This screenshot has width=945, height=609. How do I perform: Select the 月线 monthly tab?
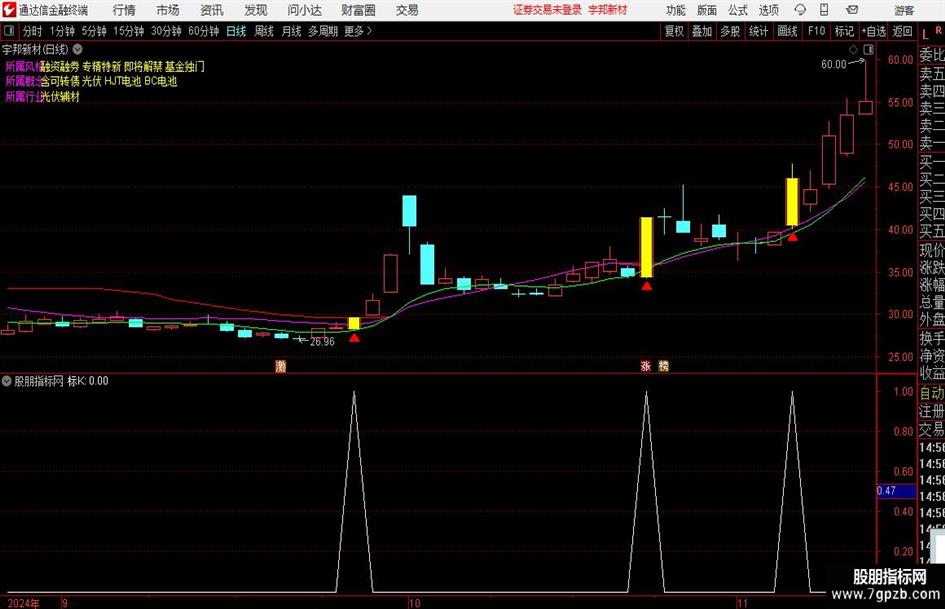291,31
